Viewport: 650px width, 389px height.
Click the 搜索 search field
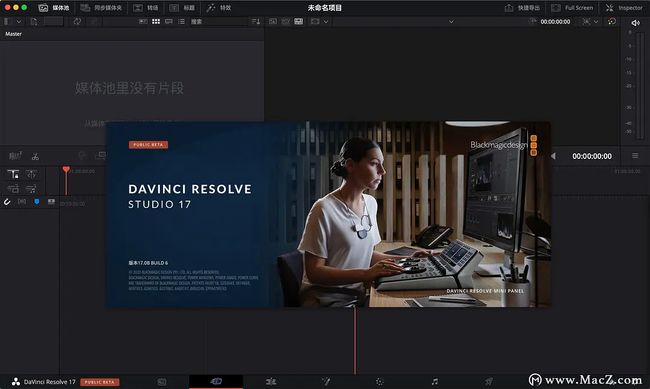[218, 22]
